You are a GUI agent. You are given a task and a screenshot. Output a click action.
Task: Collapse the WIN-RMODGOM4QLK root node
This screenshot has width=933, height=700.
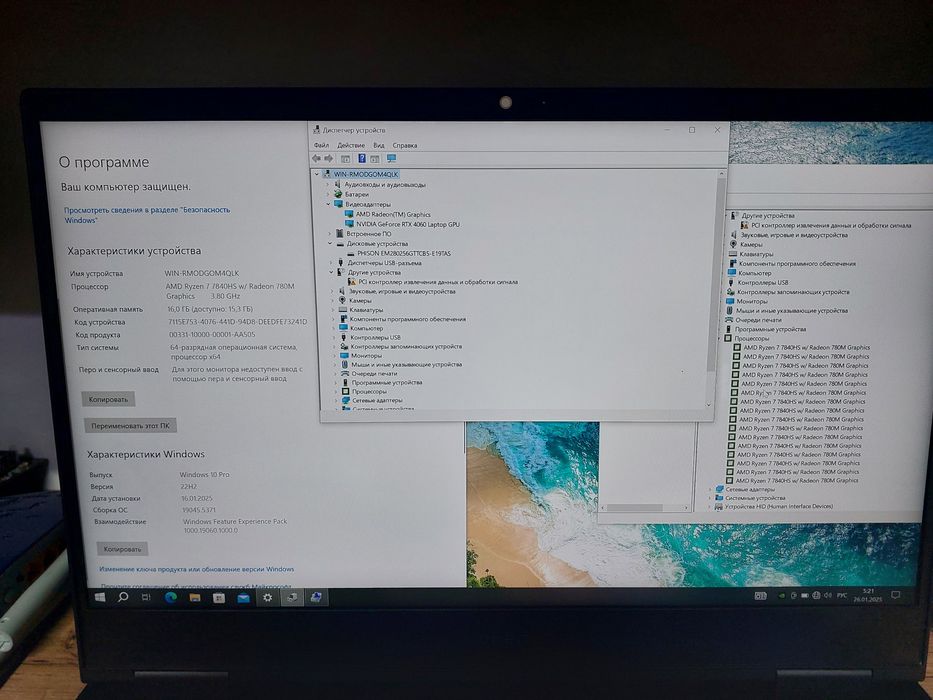click(x=317, y=174)
